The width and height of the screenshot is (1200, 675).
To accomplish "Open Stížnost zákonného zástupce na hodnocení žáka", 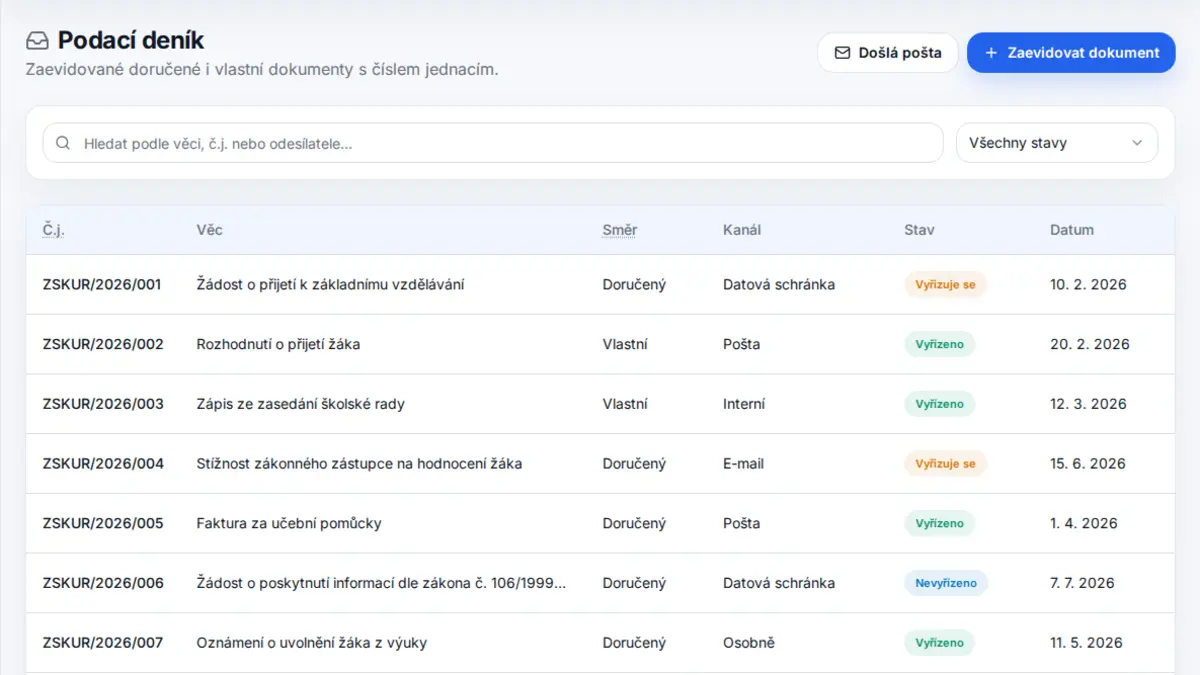I will 359,463.
